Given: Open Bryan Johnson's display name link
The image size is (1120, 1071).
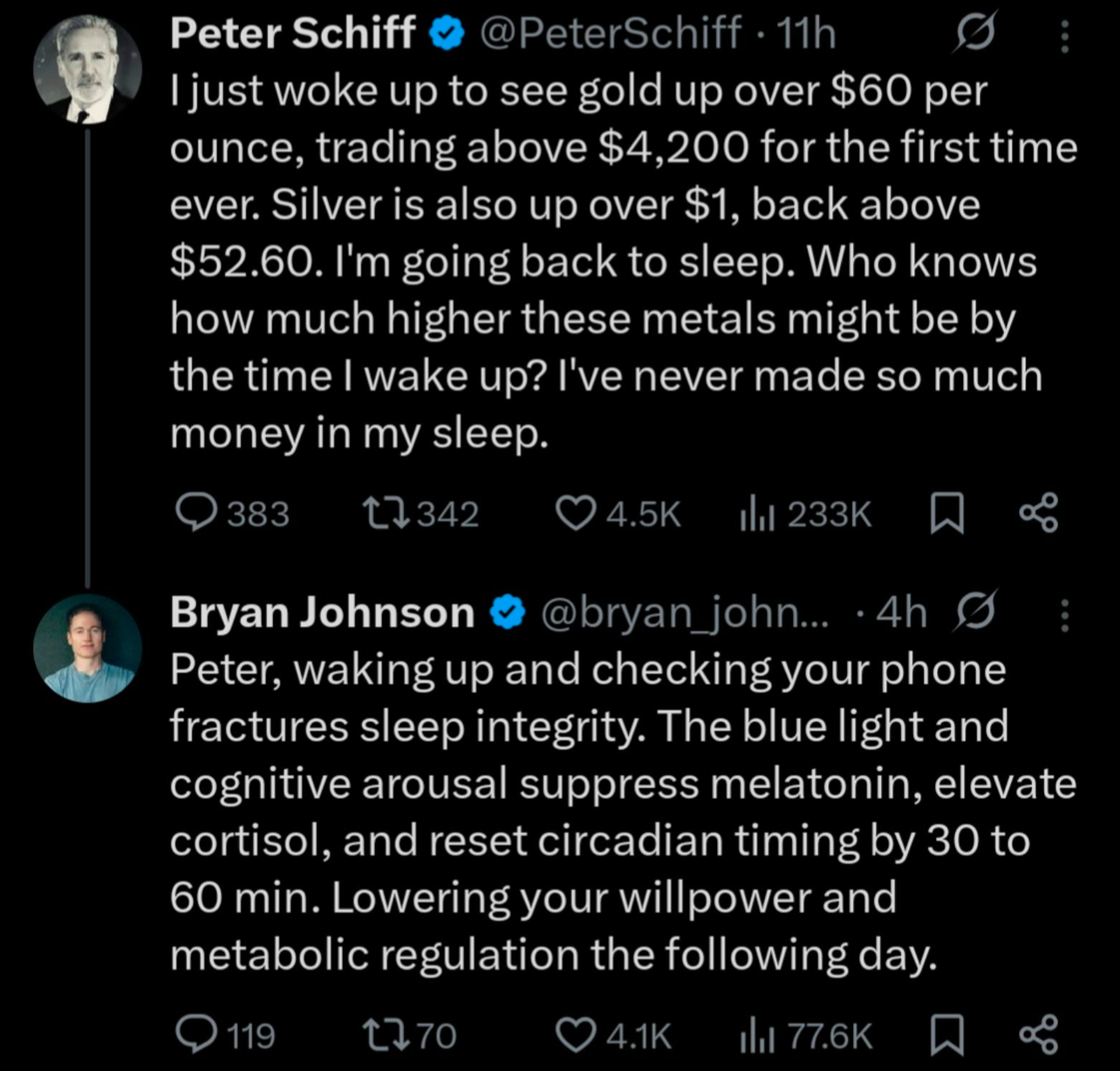Looking at the screenshot, I should pos(322,612).
